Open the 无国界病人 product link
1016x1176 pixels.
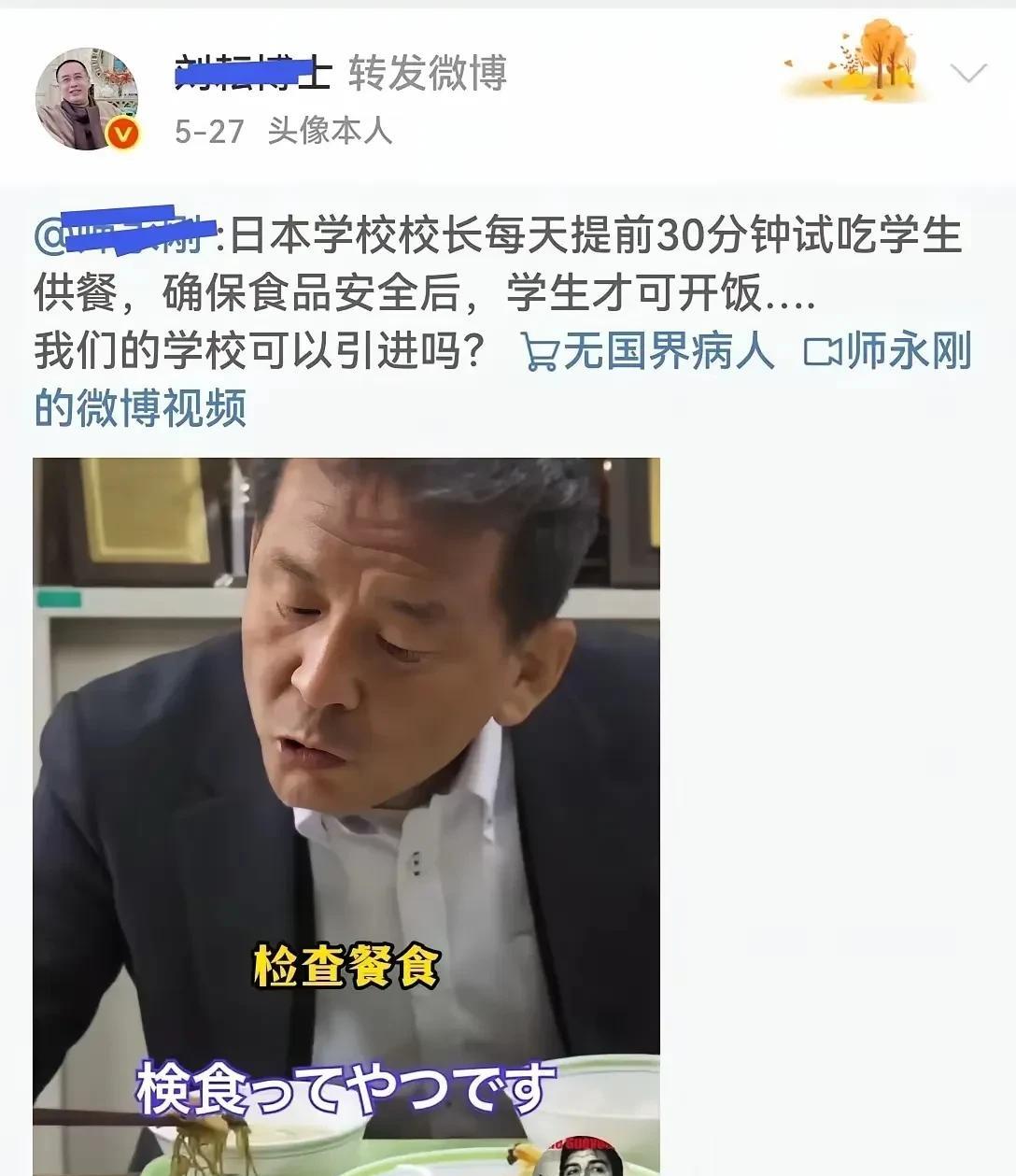tap(668, 352)
